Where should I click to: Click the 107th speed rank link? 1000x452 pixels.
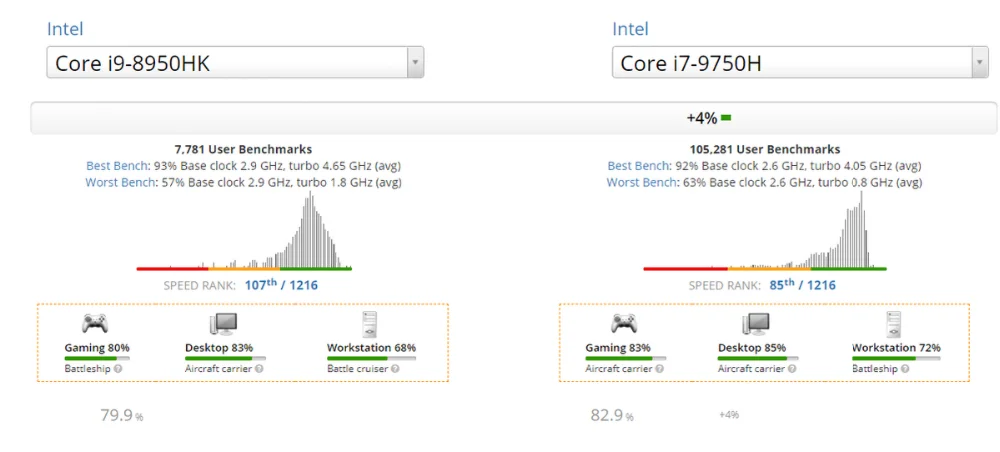point(259,285)
